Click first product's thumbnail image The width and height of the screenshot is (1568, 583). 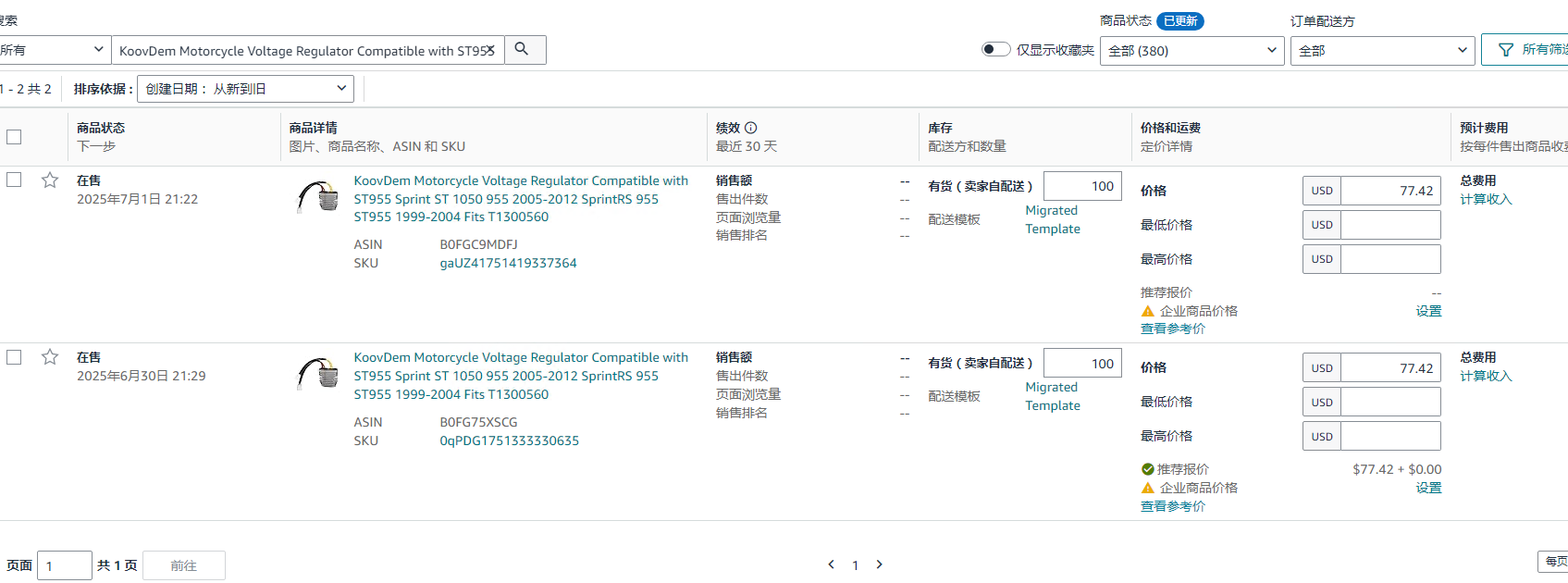pyautogui.click(x=317, y=197)
